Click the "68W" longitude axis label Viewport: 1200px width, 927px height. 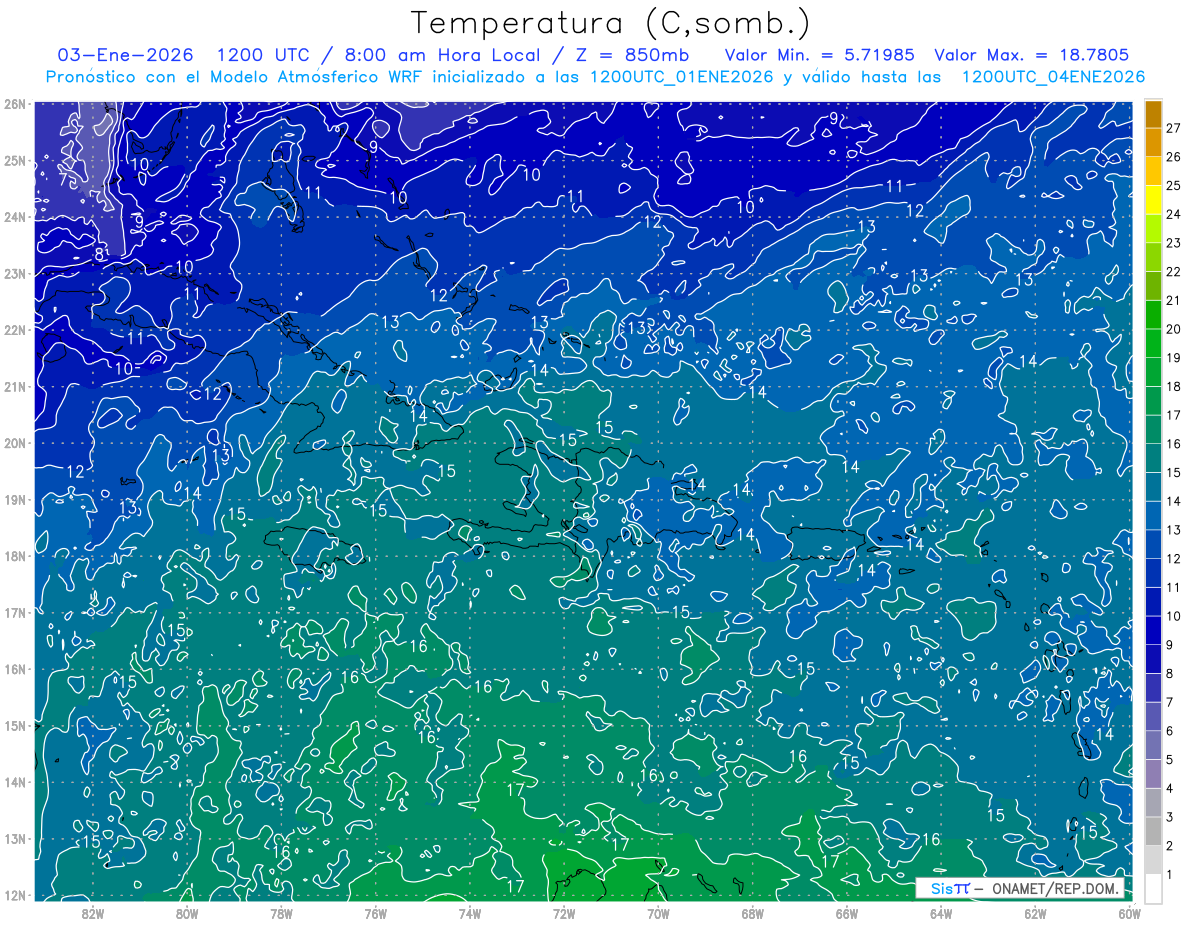click(753, 913)
